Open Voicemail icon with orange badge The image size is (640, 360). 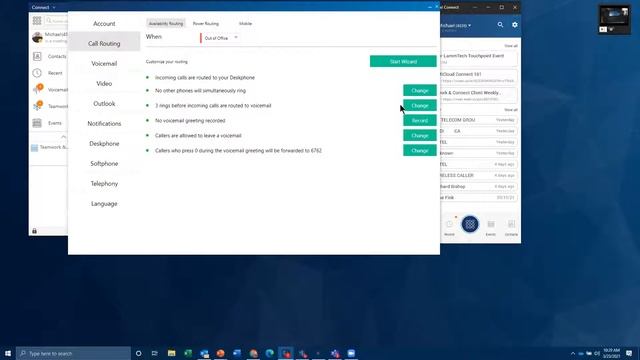(x=38, y=89)
